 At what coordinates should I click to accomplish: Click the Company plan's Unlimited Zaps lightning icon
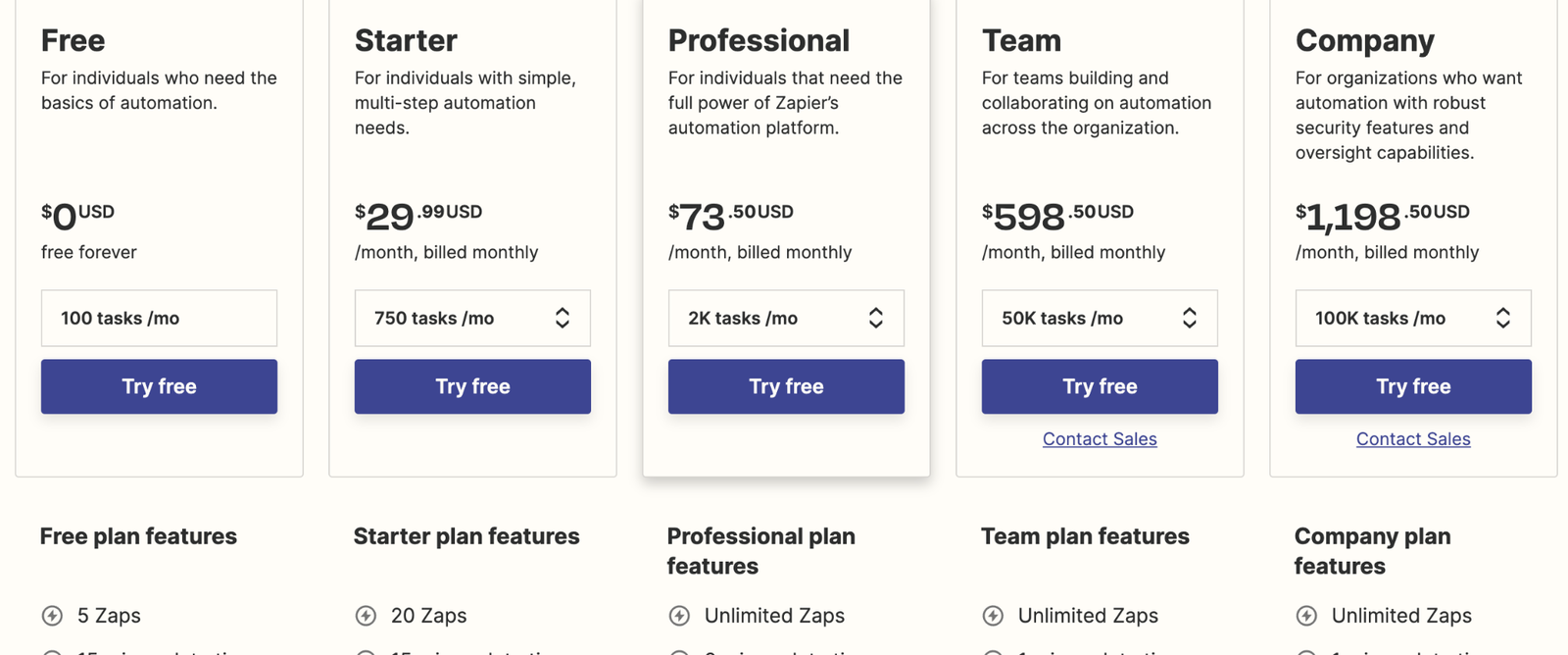[x=1306, y=616]
